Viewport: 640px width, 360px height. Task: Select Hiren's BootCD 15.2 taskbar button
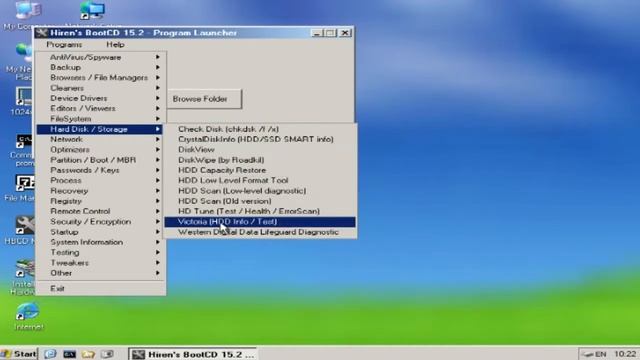193,354
